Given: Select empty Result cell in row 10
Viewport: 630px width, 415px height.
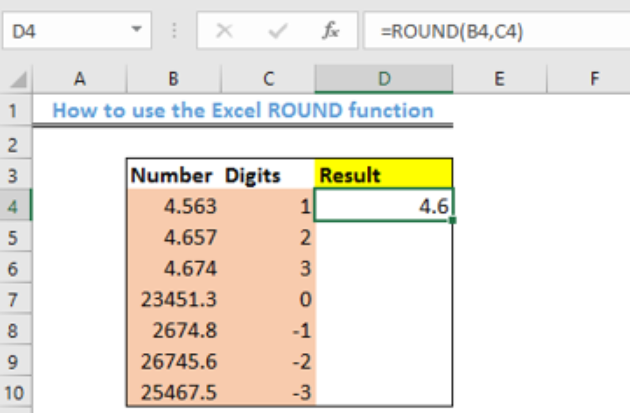Looking at the screenshot, I should click(384, 392).
